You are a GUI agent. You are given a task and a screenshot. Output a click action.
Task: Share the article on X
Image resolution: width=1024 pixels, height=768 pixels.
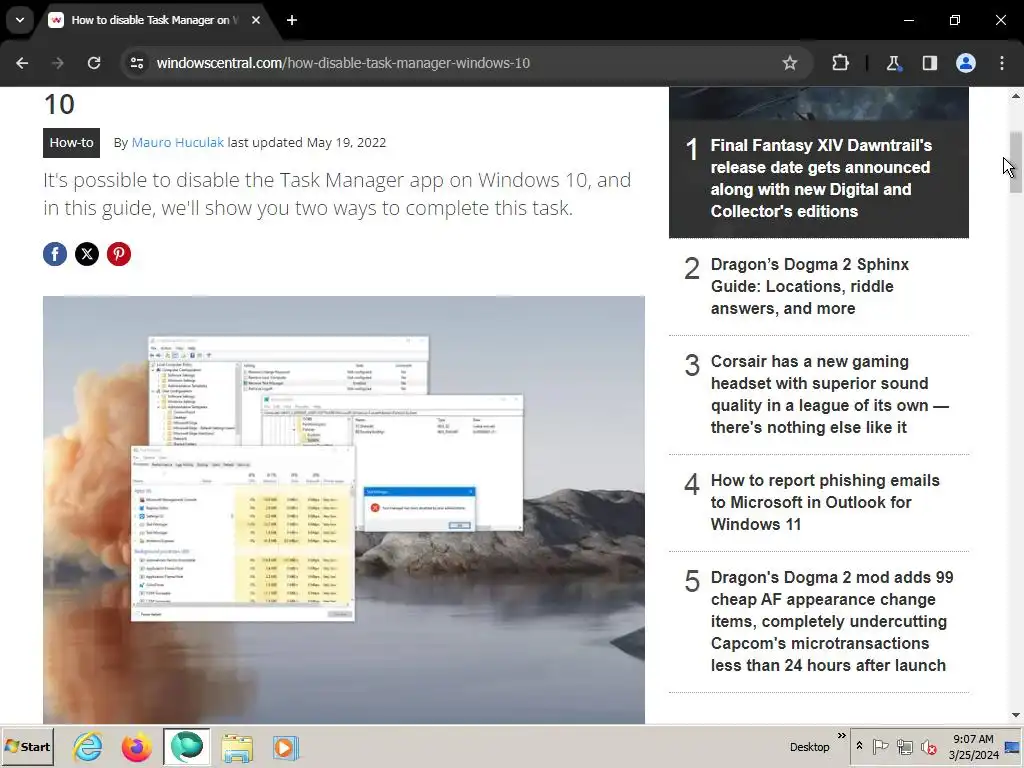click(87, 254)
